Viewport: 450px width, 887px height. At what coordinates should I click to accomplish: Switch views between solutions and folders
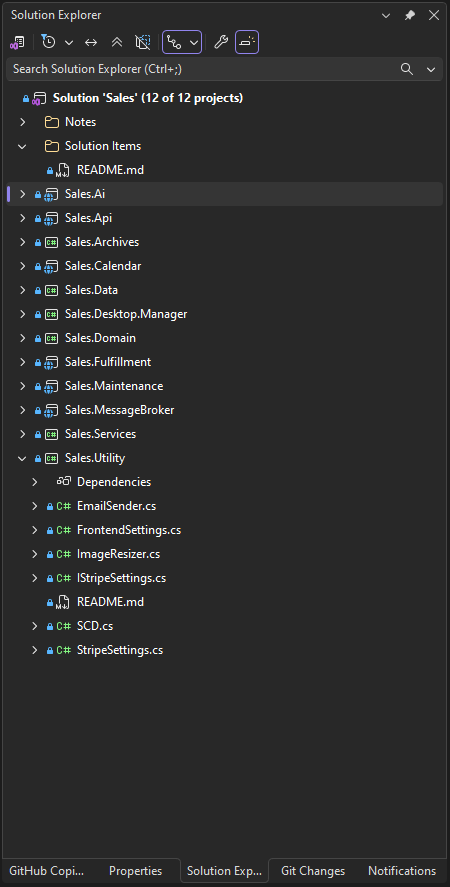pos(17,42)
